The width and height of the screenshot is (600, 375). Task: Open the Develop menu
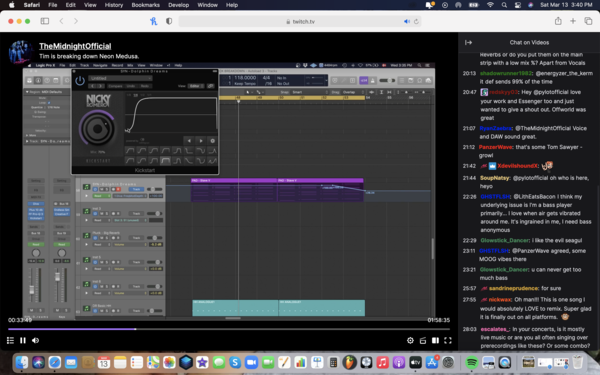(x=178, y=5)
